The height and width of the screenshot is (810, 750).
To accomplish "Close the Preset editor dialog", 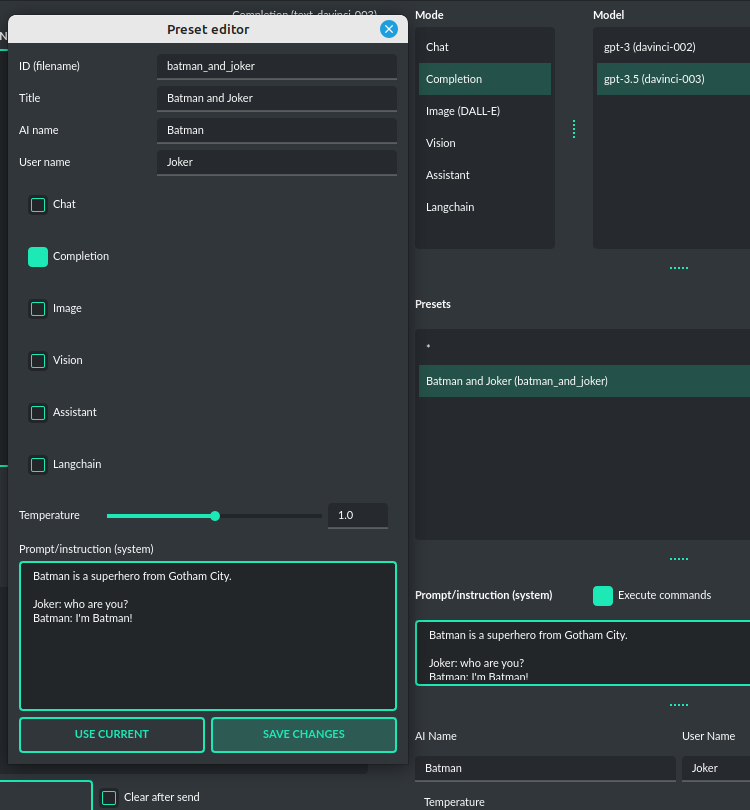I will (389, 29).
